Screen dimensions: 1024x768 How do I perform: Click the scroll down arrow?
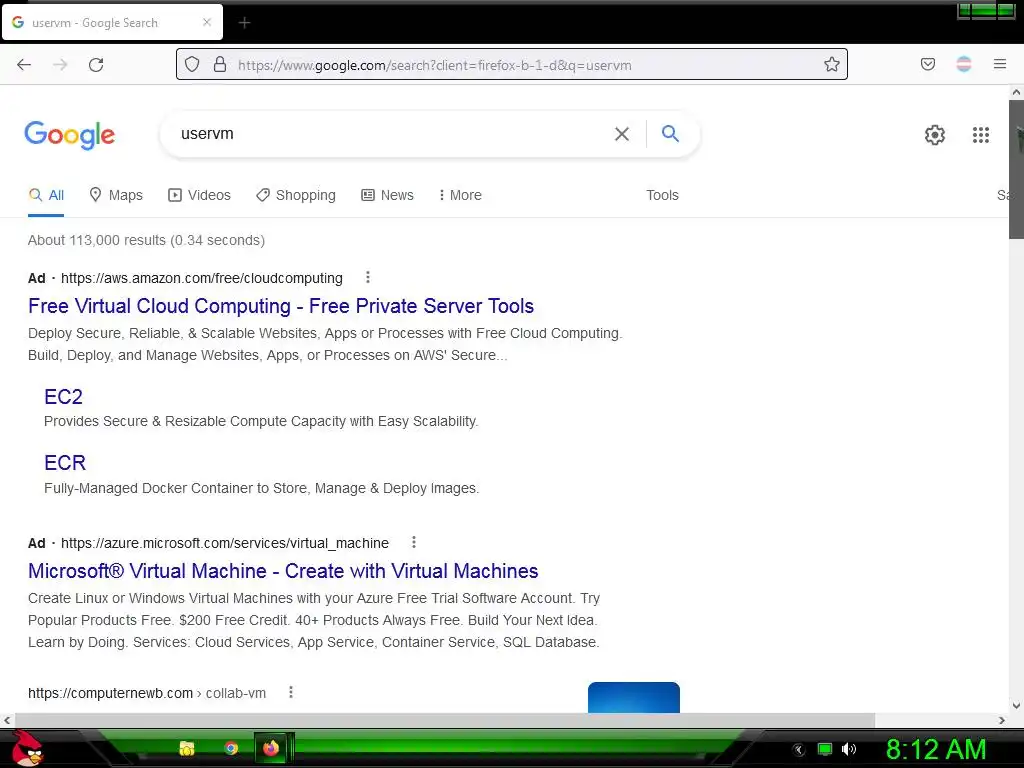(1016, 705)
